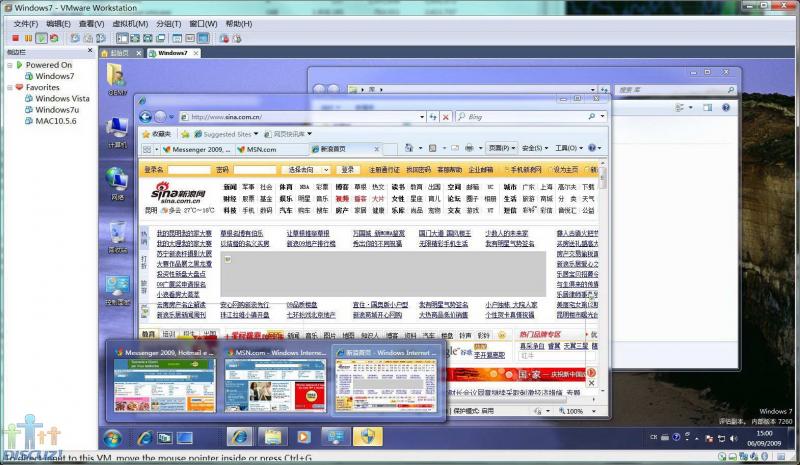Collapse the Favorites tree group

coord(10,88)
